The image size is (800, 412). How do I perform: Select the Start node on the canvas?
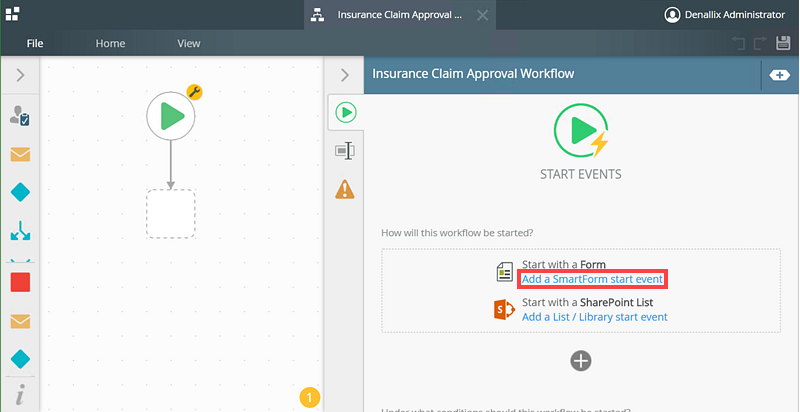[x=171, y=116]
